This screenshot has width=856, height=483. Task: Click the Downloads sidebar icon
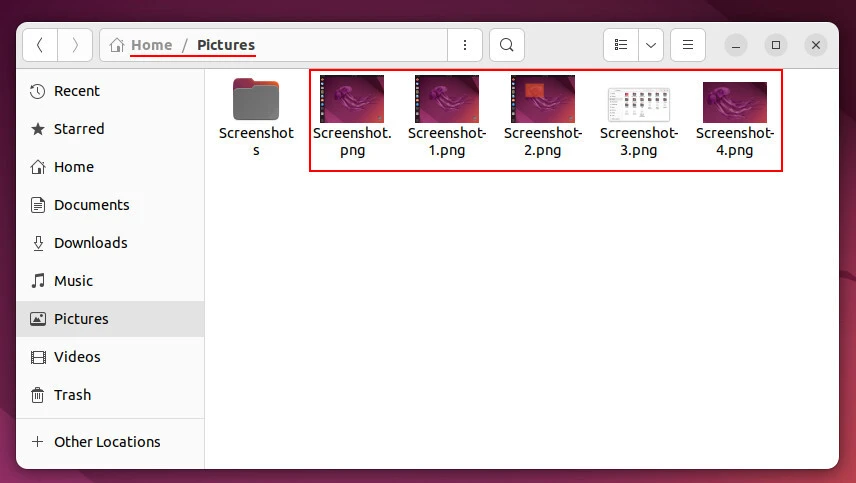38,243
